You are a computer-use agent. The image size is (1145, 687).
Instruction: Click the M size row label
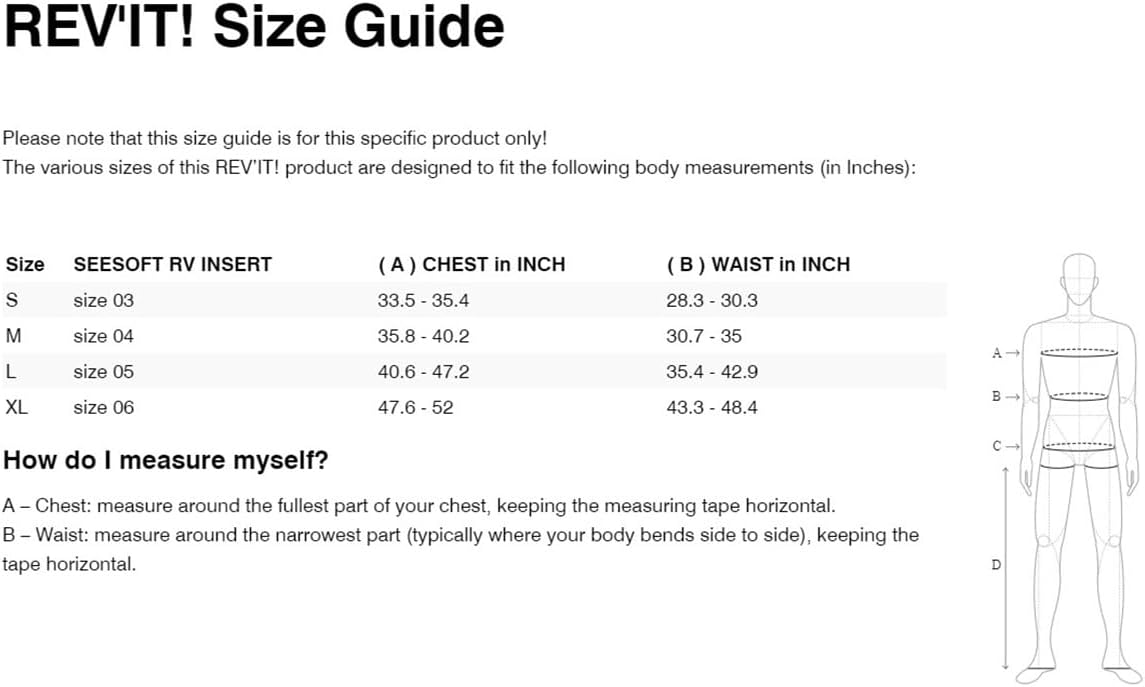(14, 336)
